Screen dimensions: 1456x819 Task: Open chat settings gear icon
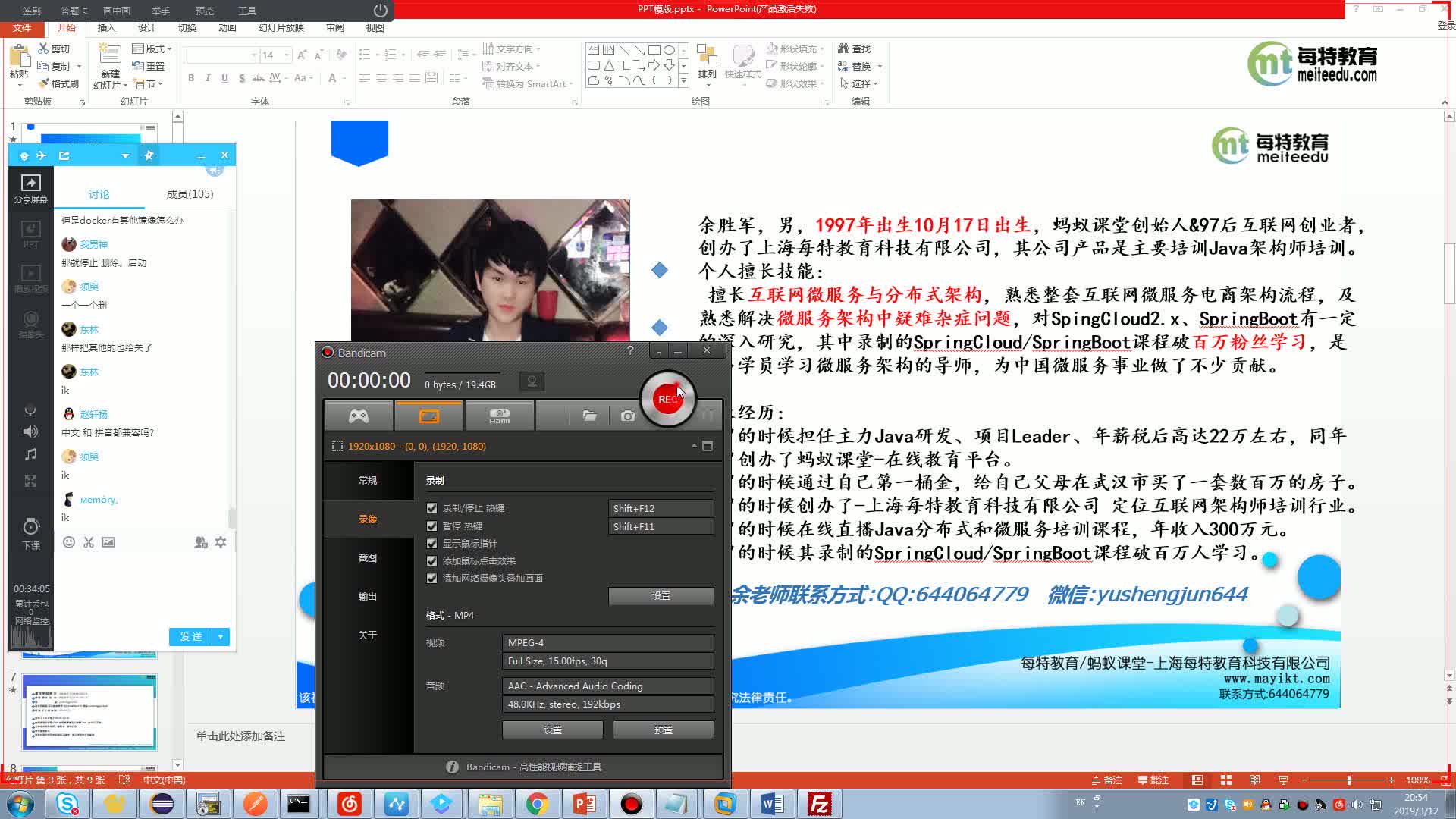(221, 542)
